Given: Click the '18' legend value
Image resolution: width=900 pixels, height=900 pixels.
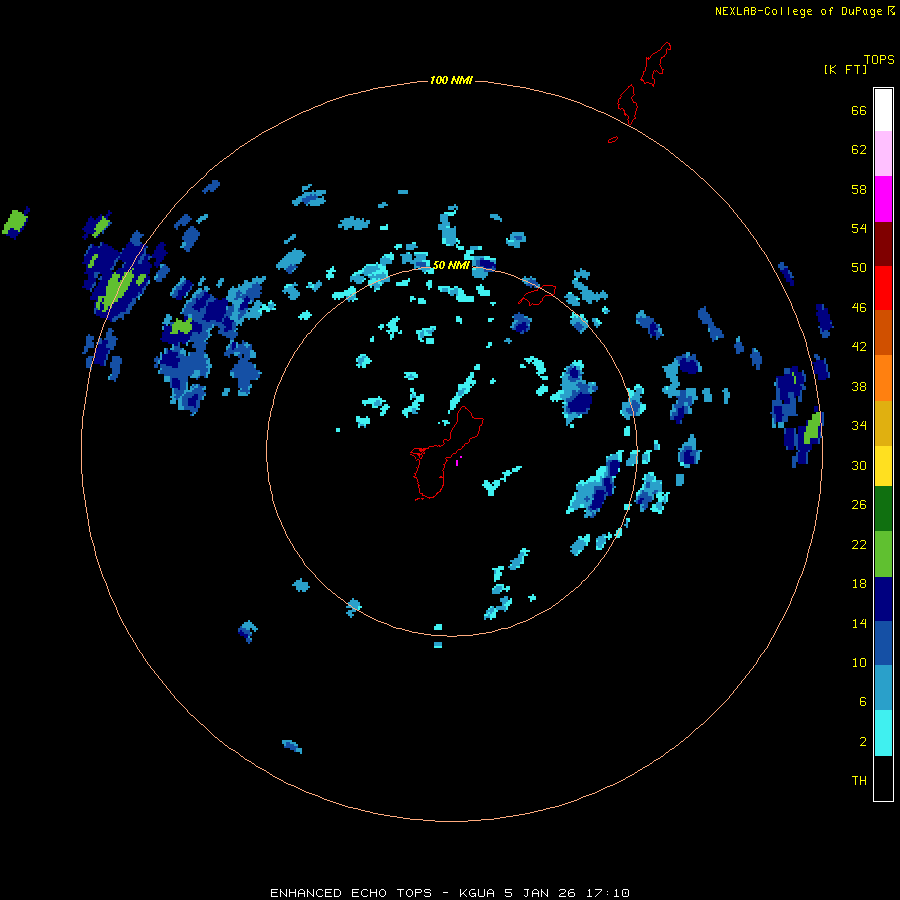Looking at the screenshot, I should tap(859, 584).
